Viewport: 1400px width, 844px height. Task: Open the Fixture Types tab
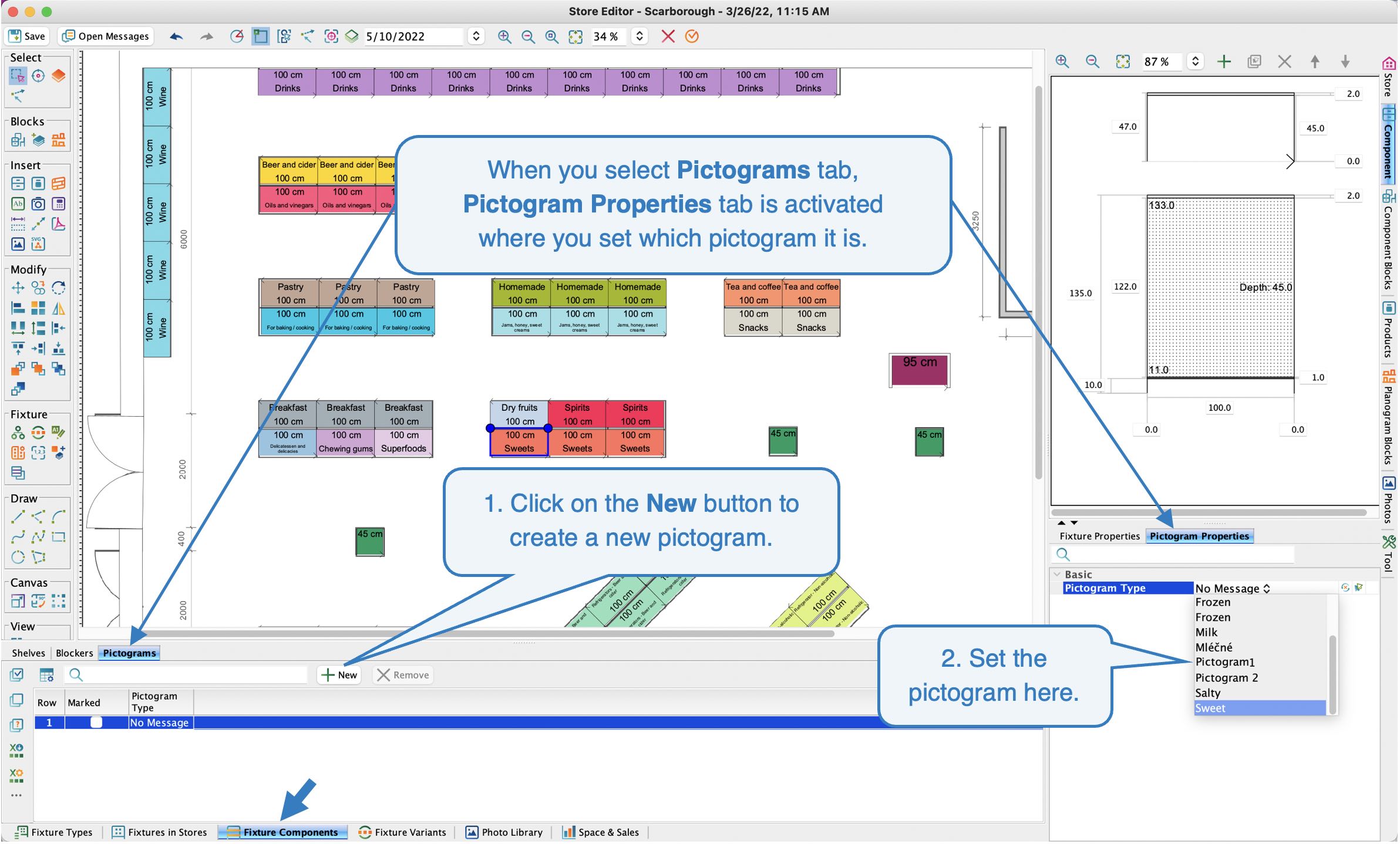pyautogui.click(x=54, y=832)
